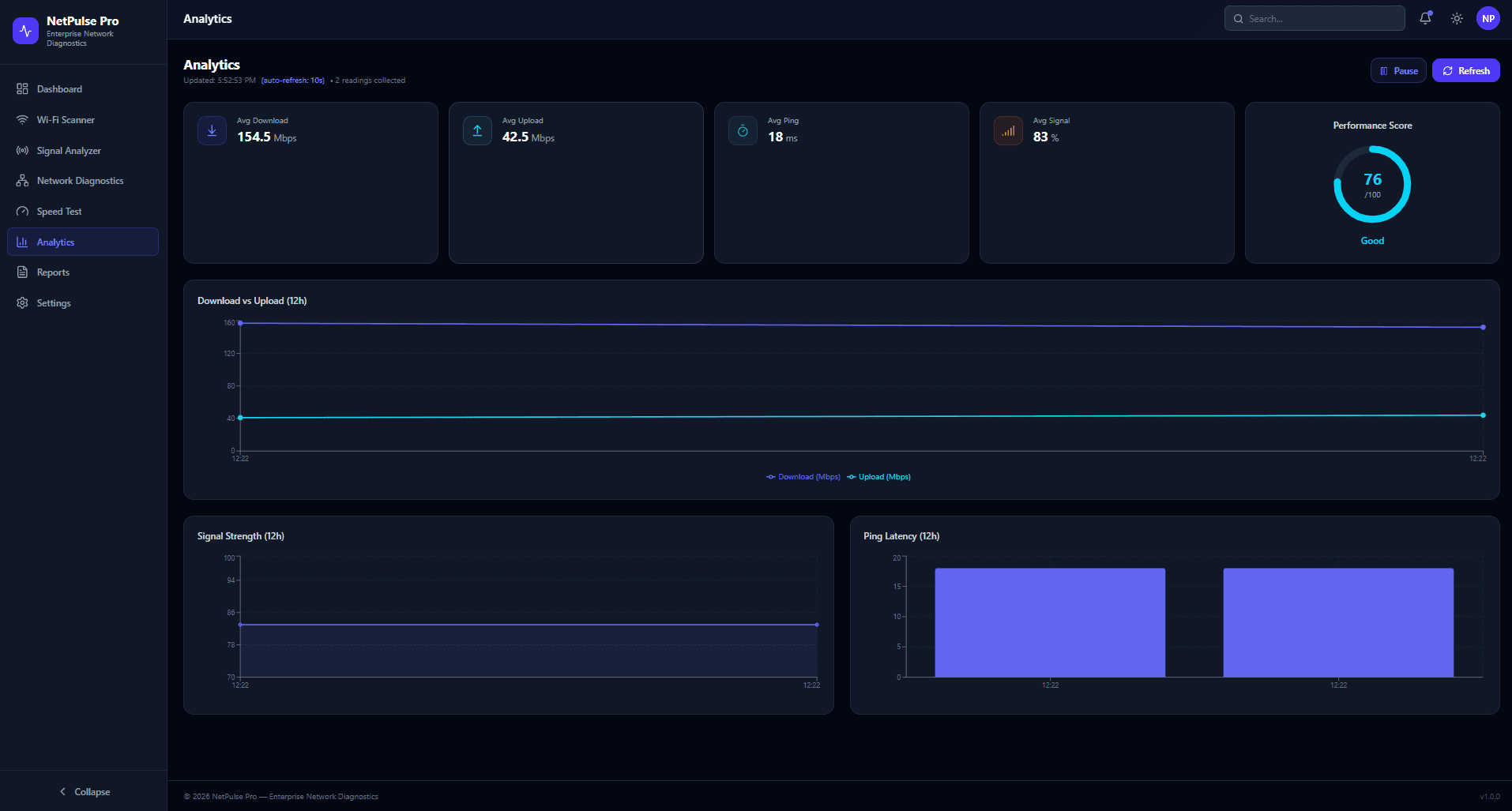The image size is (1512, 811).
Task: Click the Good performance rating label
Action: pos(1372,241)
